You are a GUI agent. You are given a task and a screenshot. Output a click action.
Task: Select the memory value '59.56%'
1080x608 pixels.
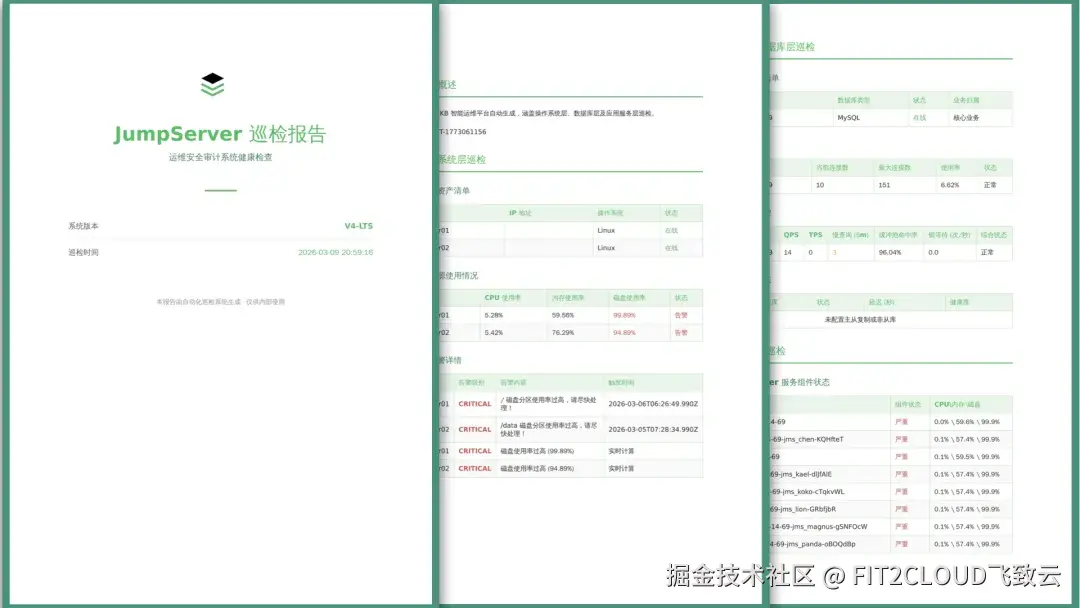563,315
